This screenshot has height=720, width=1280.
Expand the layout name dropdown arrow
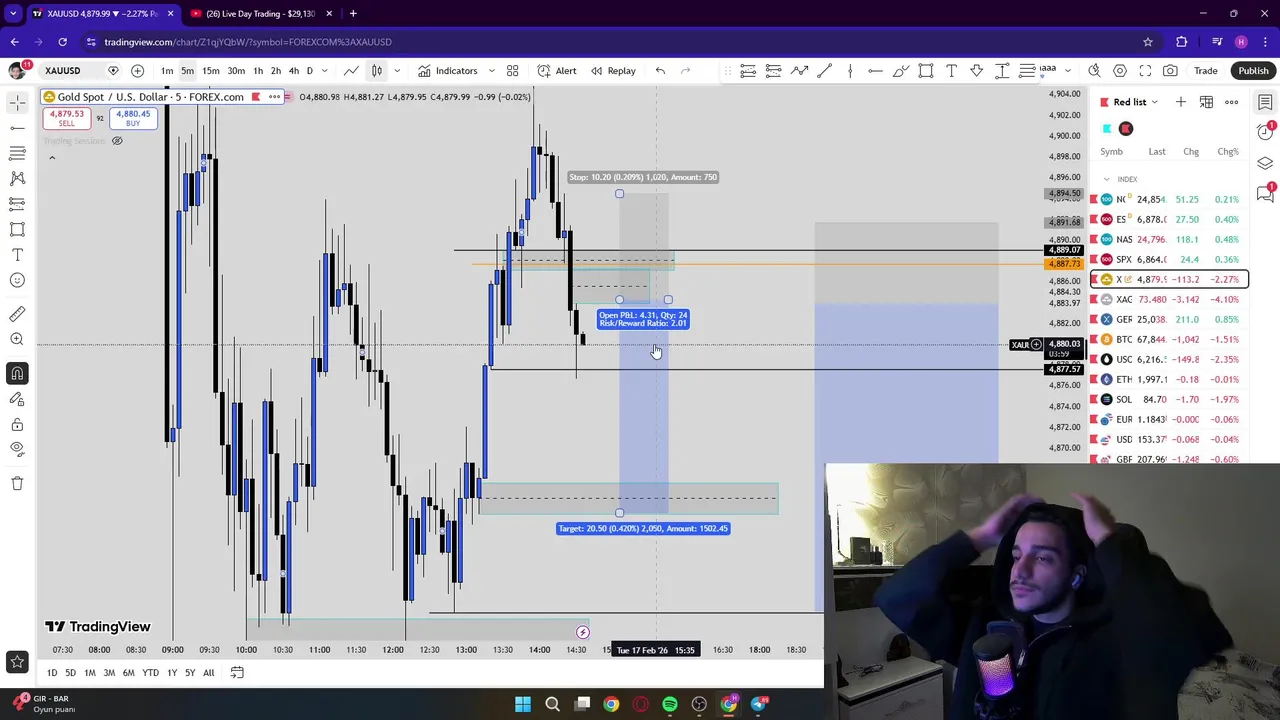(1067, 71)
